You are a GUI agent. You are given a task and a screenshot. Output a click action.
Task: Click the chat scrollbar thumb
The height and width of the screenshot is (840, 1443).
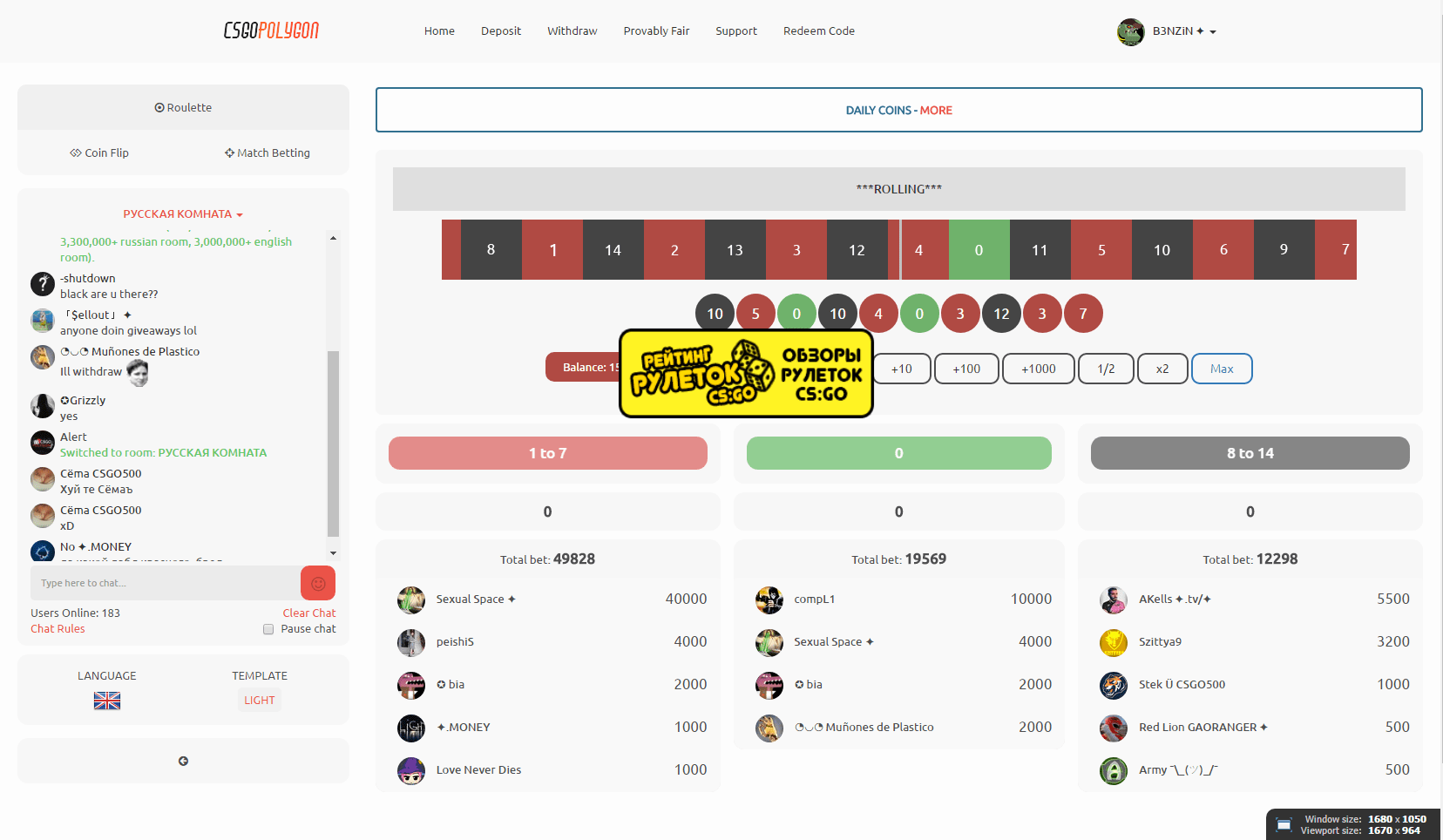pos(333,444)
